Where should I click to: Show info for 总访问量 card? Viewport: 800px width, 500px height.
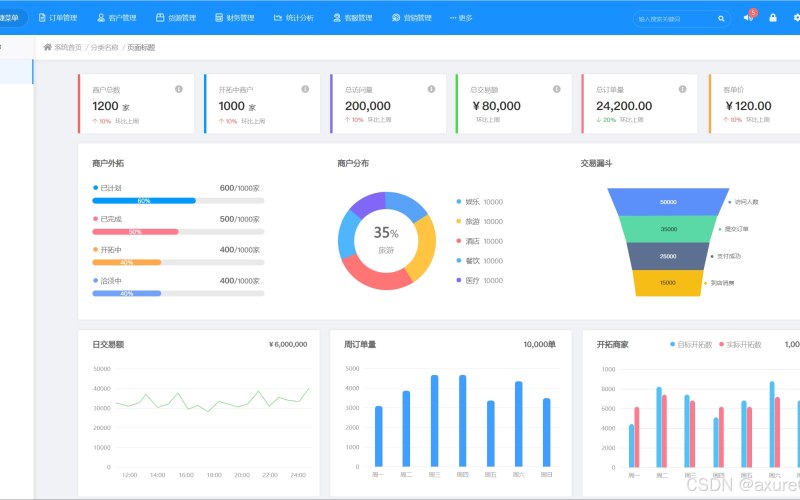tap(431, 89)
